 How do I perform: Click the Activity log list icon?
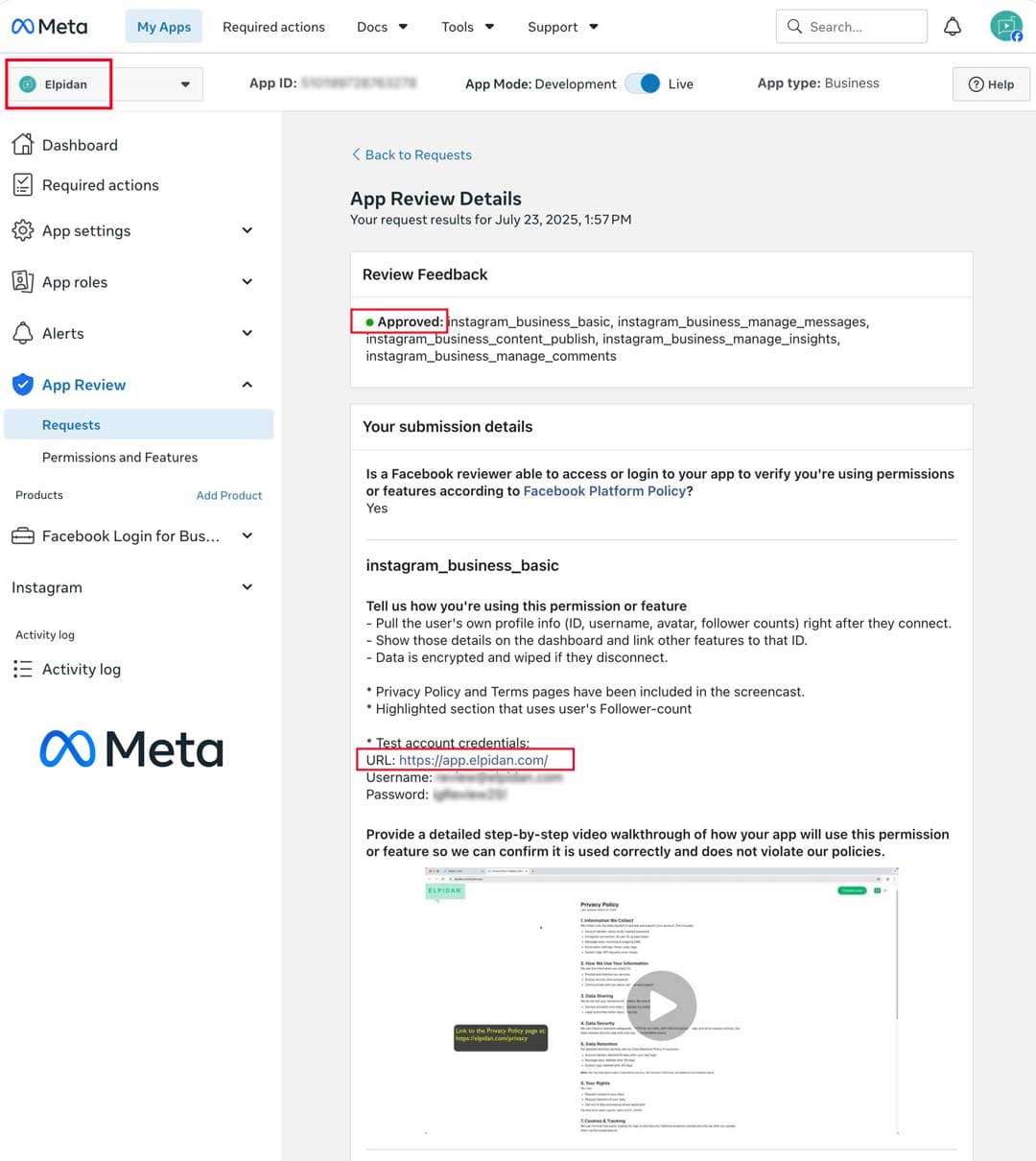(x=23, y=669)
